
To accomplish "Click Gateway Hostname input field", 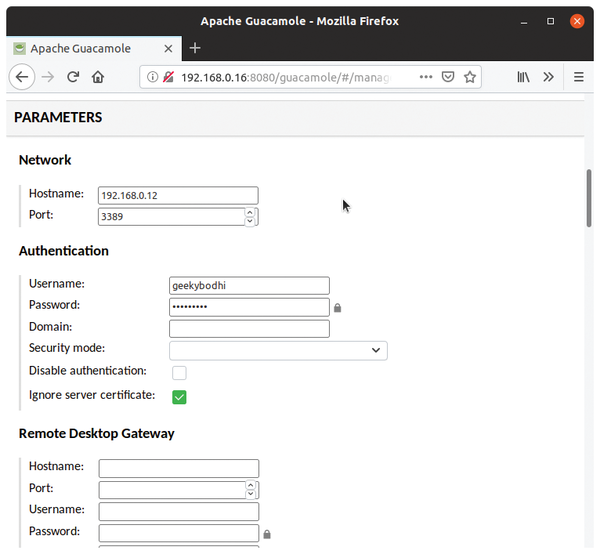I will click(179, 468).
